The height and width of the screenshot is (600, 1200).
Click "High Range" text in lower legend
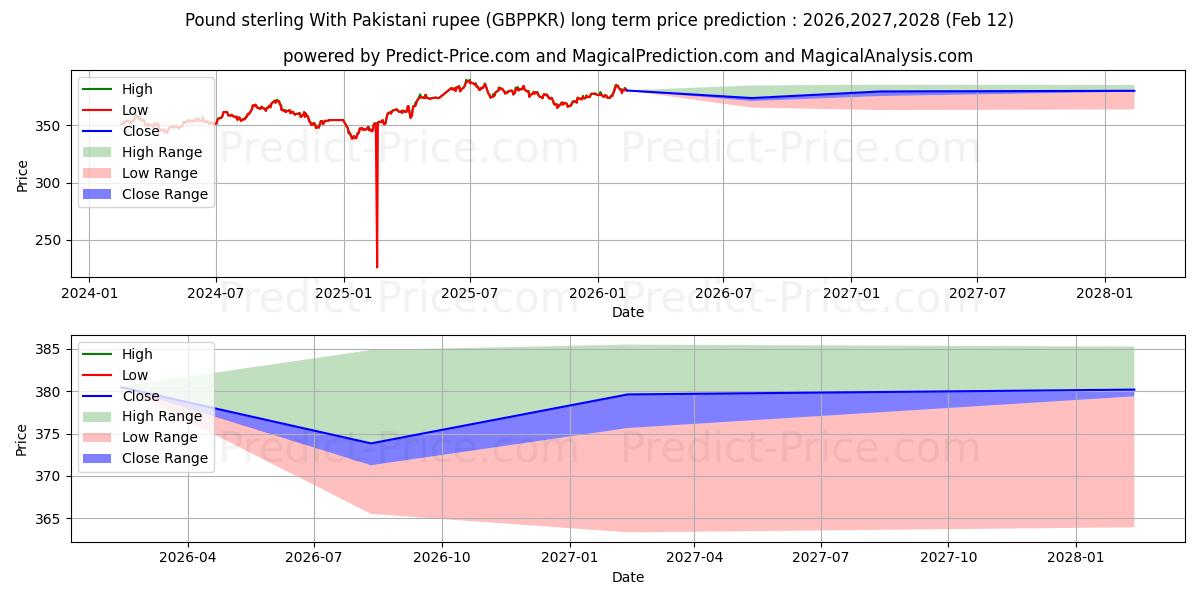coord(162,417)
